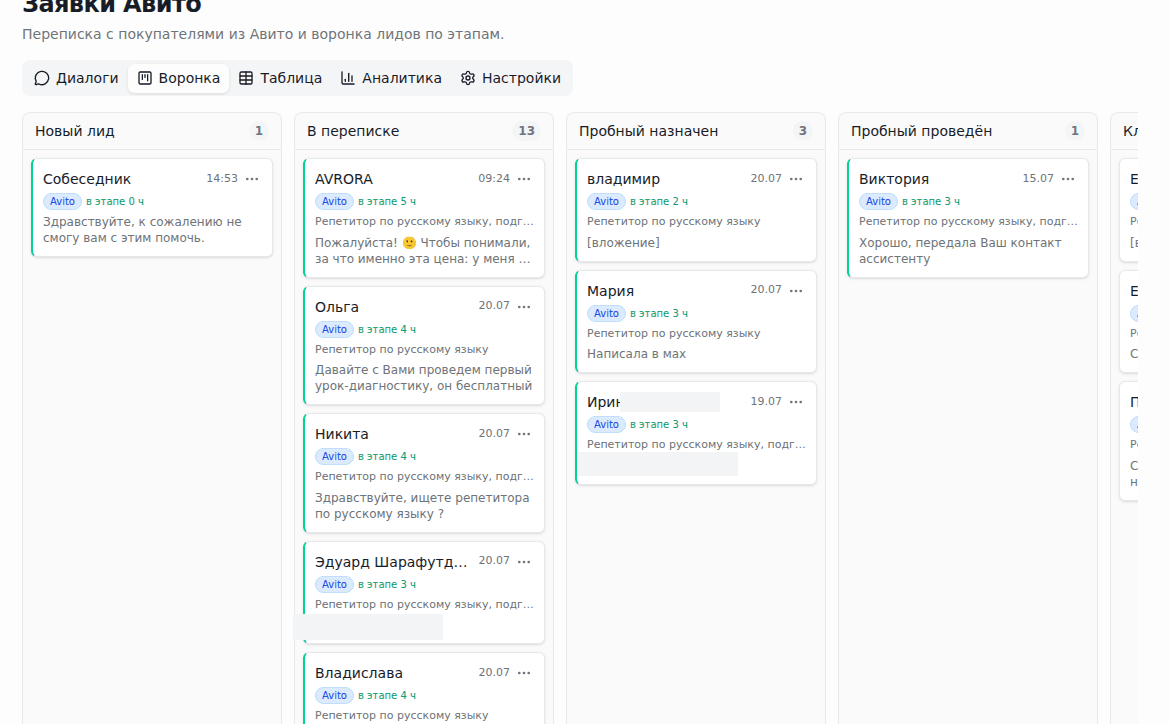
Task: Open the three-dot menu on the 19.07 card
Action: (796, 402)
